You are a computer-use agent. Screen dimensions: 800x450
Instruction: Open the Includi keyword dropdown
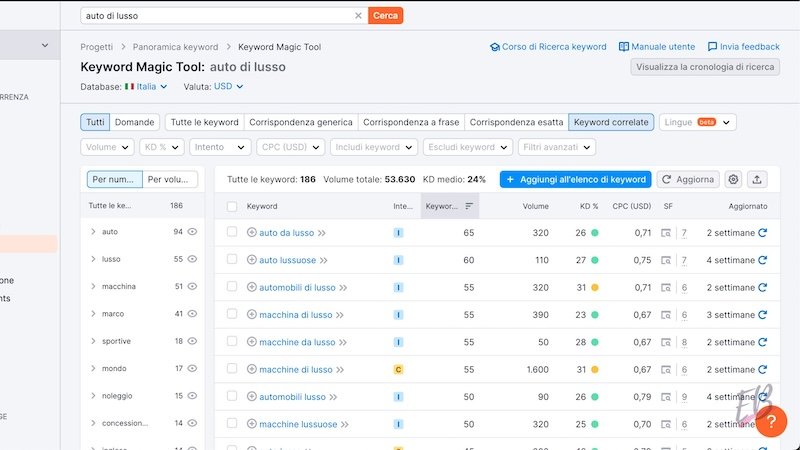(x=373, y=147)
